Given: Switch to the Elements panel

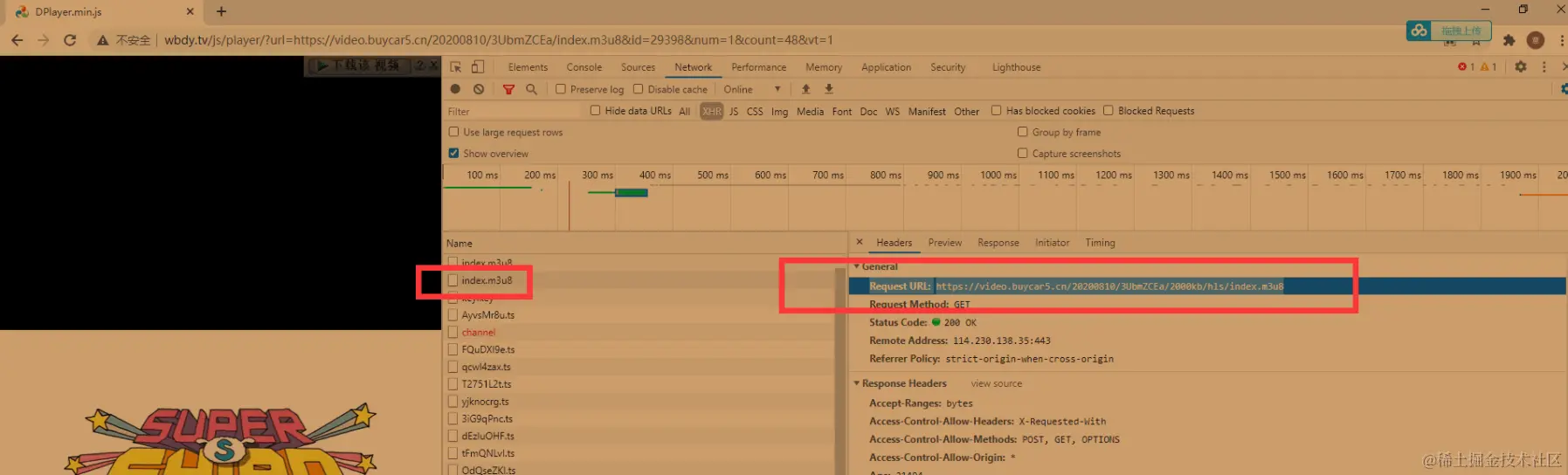Looking at the screenshot, I should click(x=528, y=67).
